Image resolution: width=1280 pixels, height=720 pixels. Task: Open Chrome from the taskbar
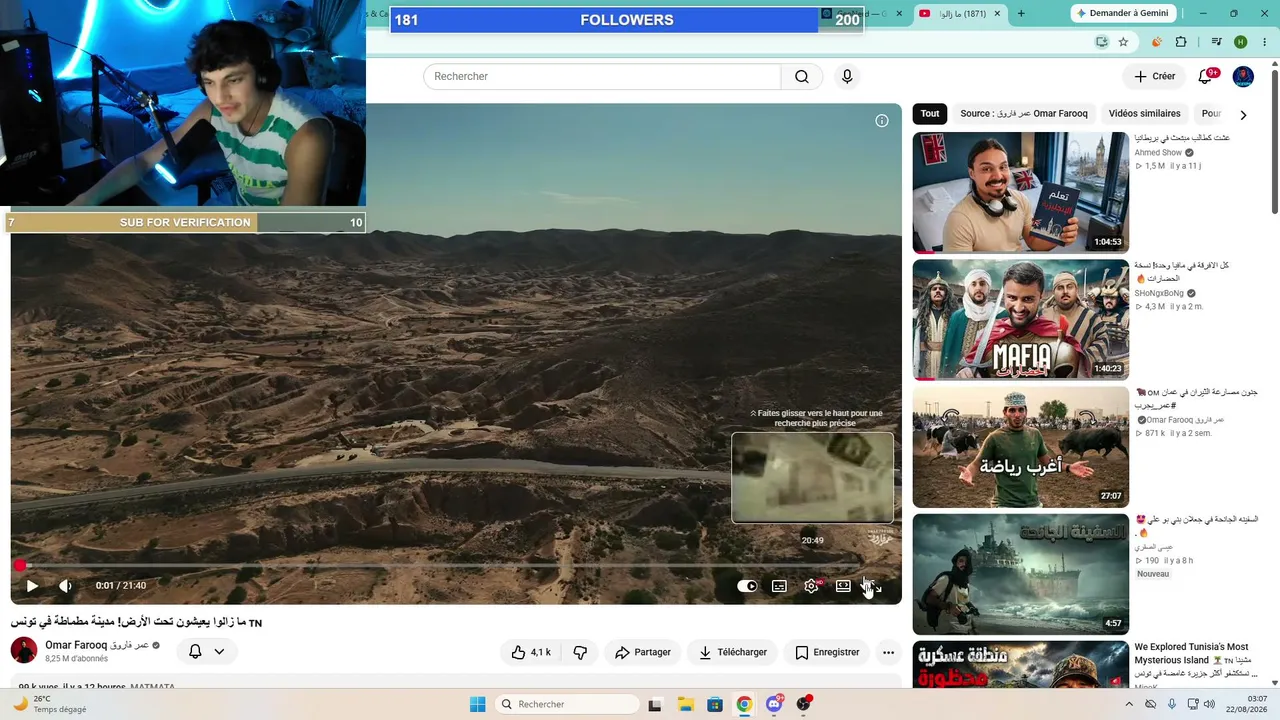pos(744,704)
